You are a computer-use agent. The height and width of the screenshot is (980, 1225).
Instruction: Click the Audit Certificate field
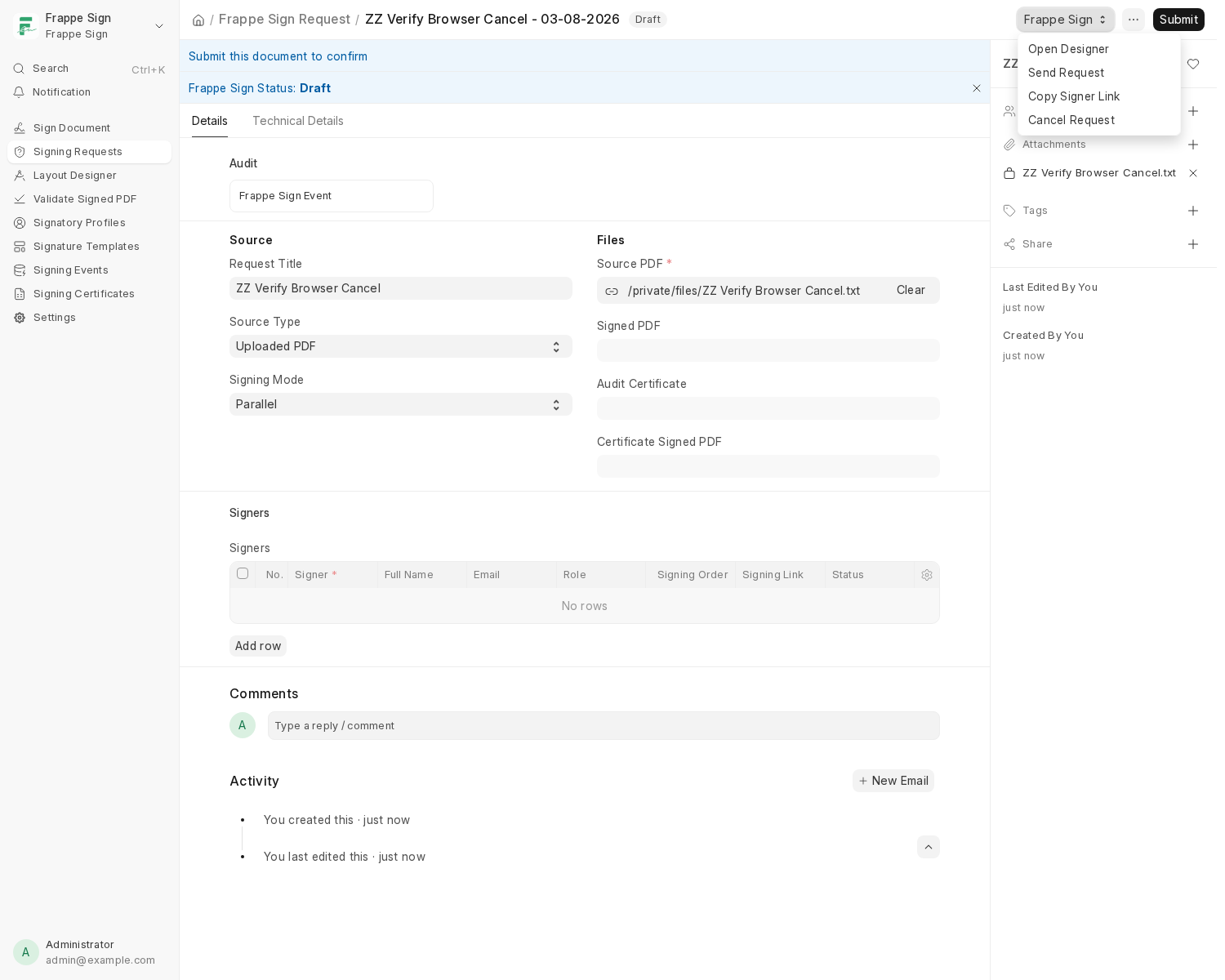tap(768, 408)
